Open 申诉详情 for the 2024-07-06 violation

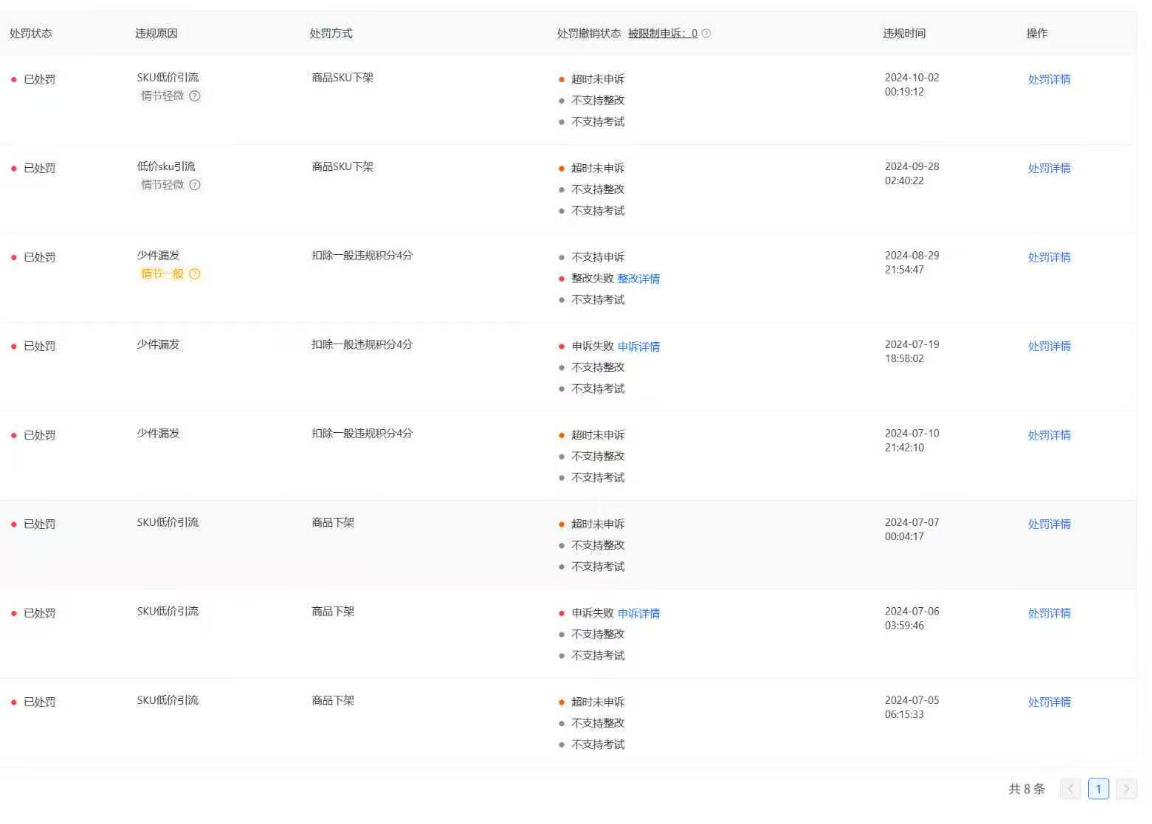click(638, 614)
